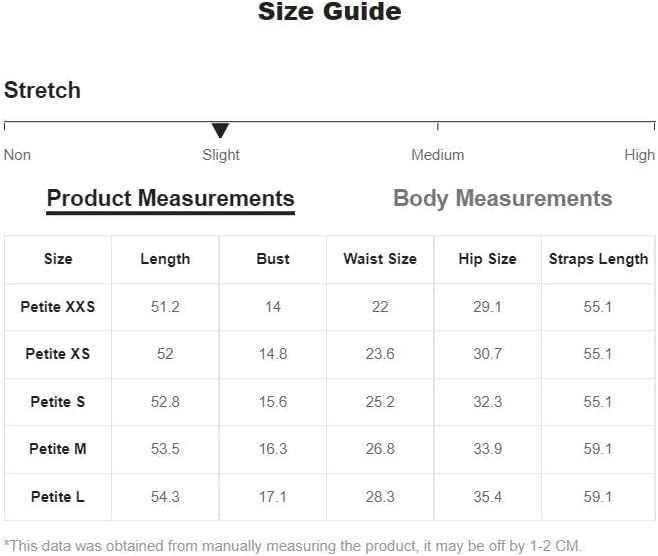Click the Waist Size column header
This screenshot has width=658, height=556.
[x=380, y=259]
